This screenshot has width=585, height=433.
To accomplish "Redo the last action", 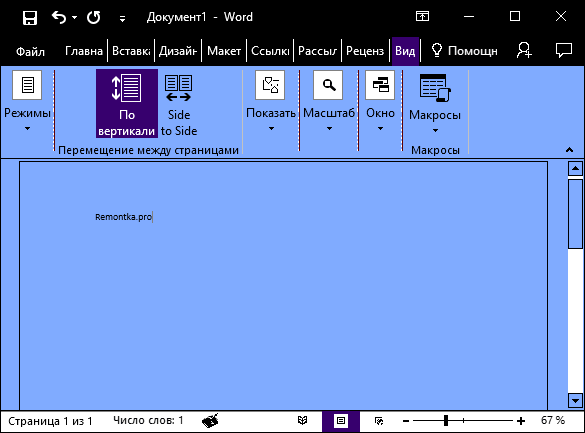I will click(94, 18).
